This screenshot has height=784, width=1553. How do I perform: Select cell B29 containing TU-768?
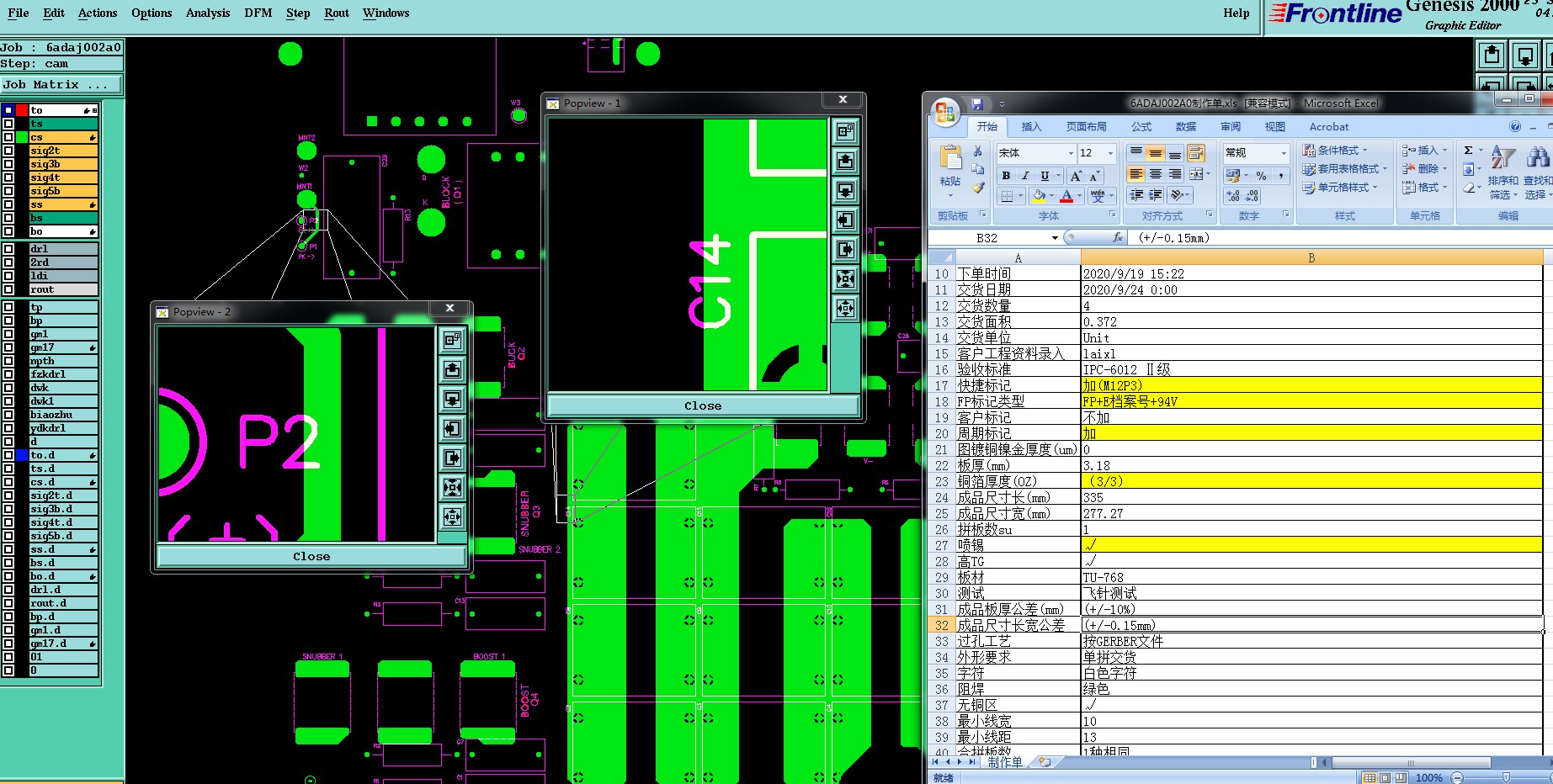pyautogui.click(x=1311, y=577)
